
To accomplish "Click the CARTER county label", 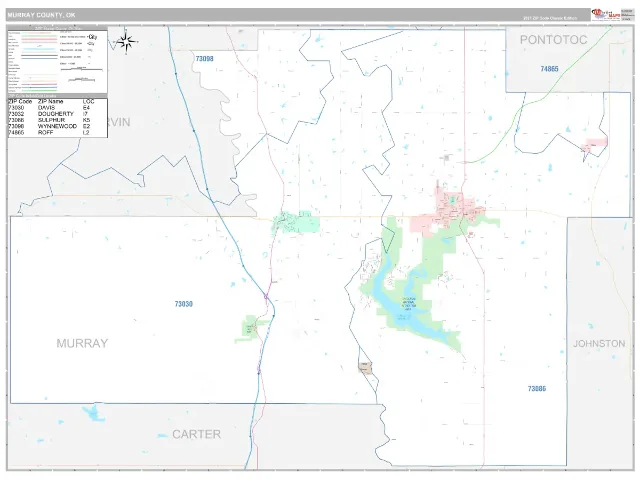I will pyautogui.click(x=196, y=434).
